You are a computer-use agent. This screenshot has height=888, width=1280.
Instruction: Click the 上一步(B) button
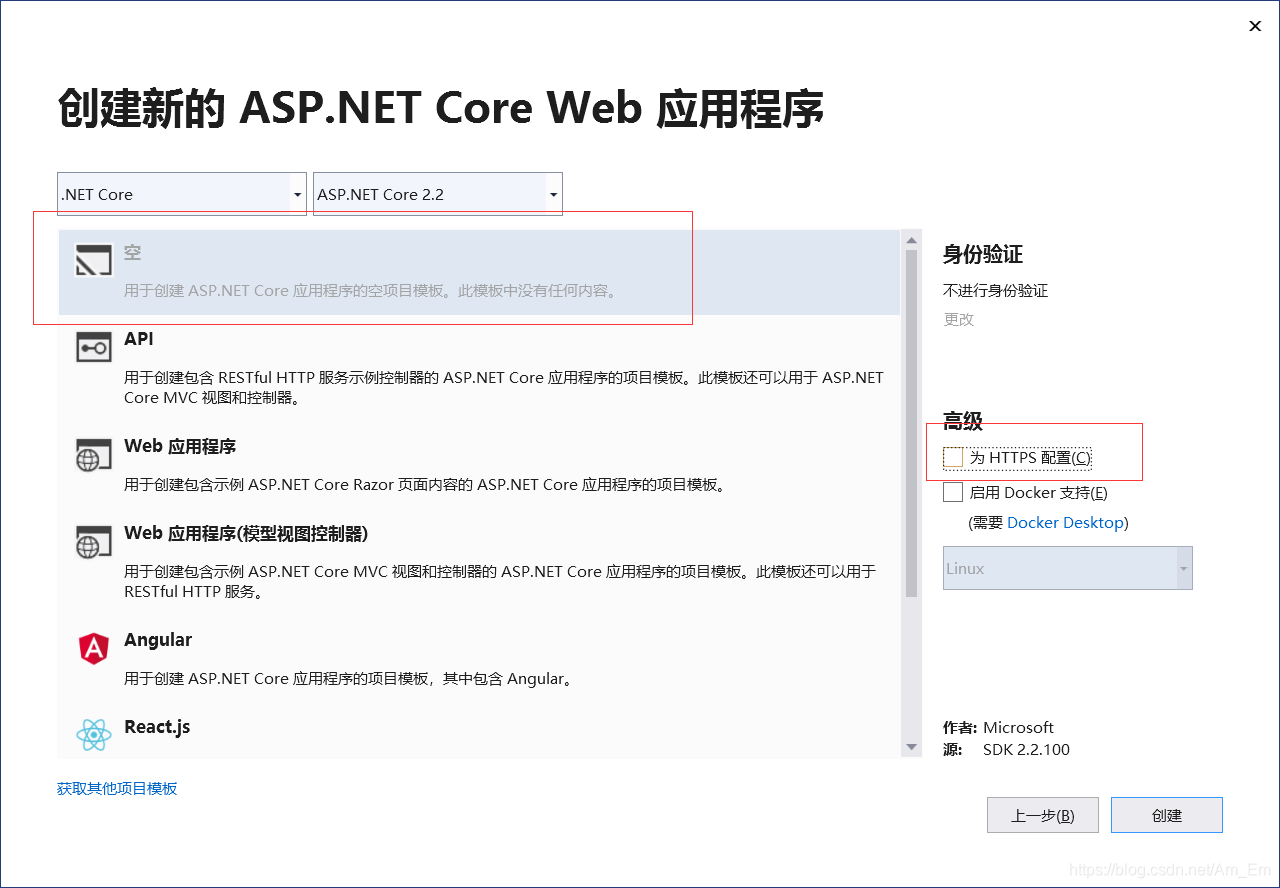point(1043,815)
